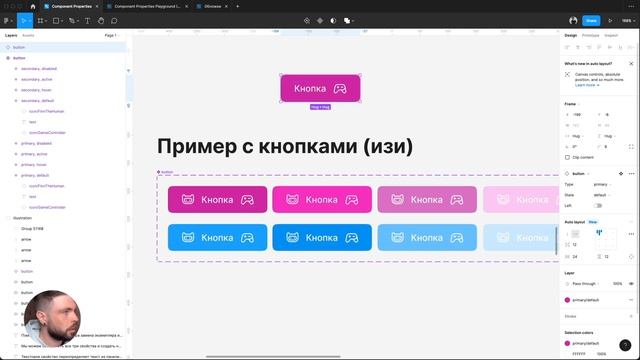This screenshot has height=360, width=640.
Task: Toggle layer visibility eye icon
Action: pos(631,284)
